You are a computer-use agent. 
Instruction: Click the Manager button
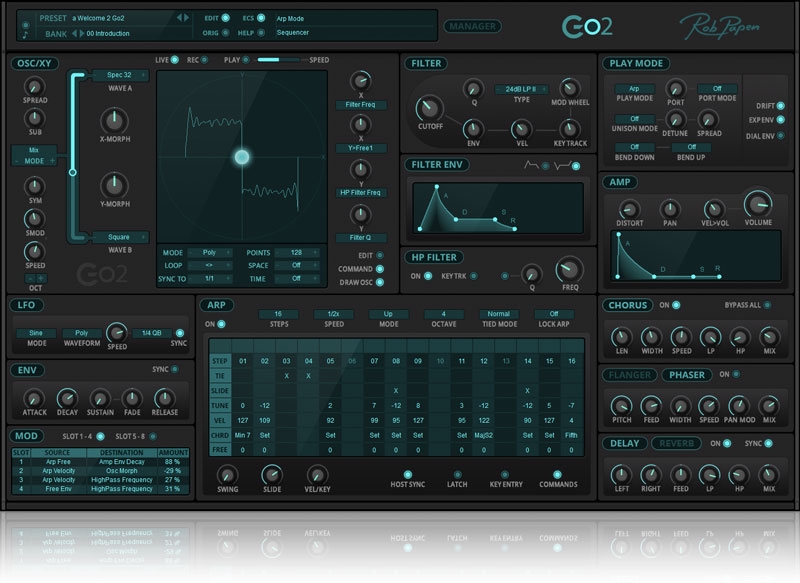point(472,25)
